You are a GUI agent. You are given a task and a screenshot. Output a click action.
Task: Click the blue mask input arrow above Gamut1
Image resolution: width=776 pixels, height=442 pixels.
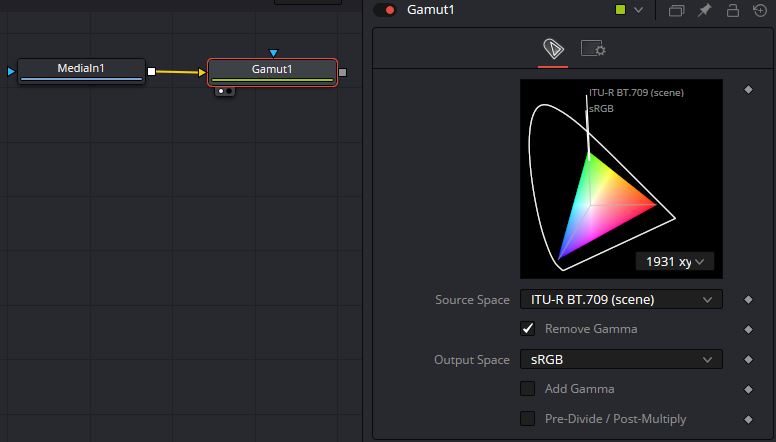pos(273,53)
